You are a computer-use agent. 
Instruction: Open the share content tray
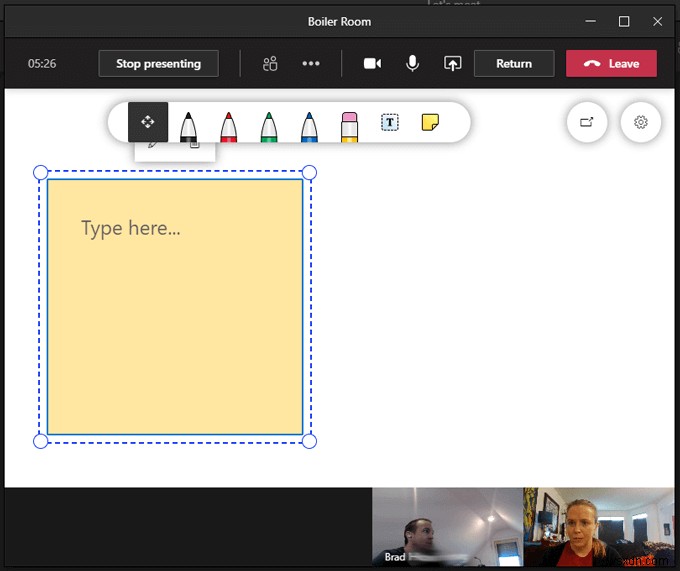click(452, 64)
